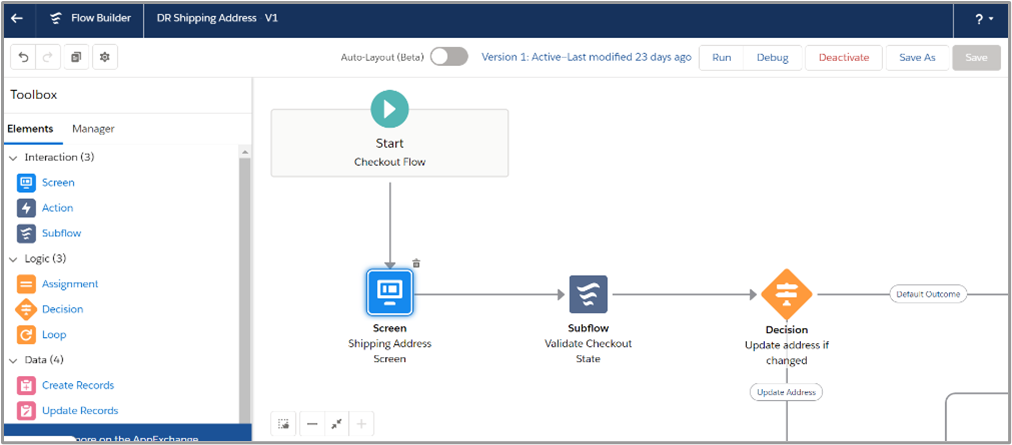Viewport: 1012px width, 445px height.
Task: Click the select mode canvas button
Action: coord(283,424)
